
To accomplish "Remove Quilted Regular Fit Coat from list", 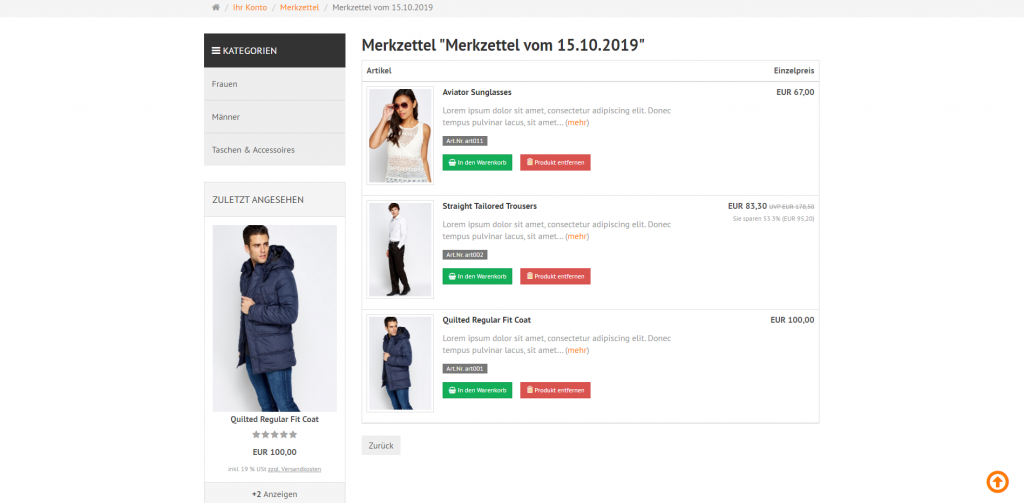I will [555, 390].
